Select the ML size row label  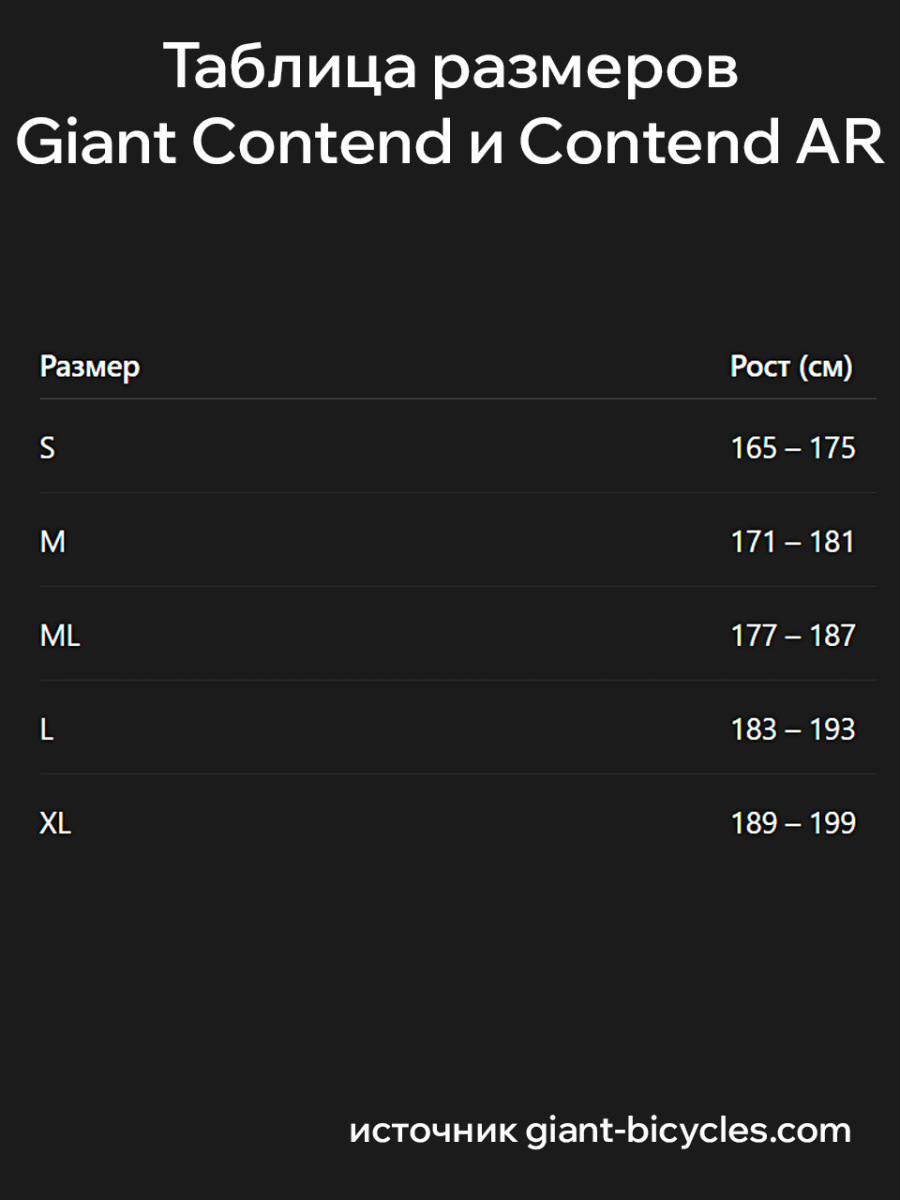[60, 636]
